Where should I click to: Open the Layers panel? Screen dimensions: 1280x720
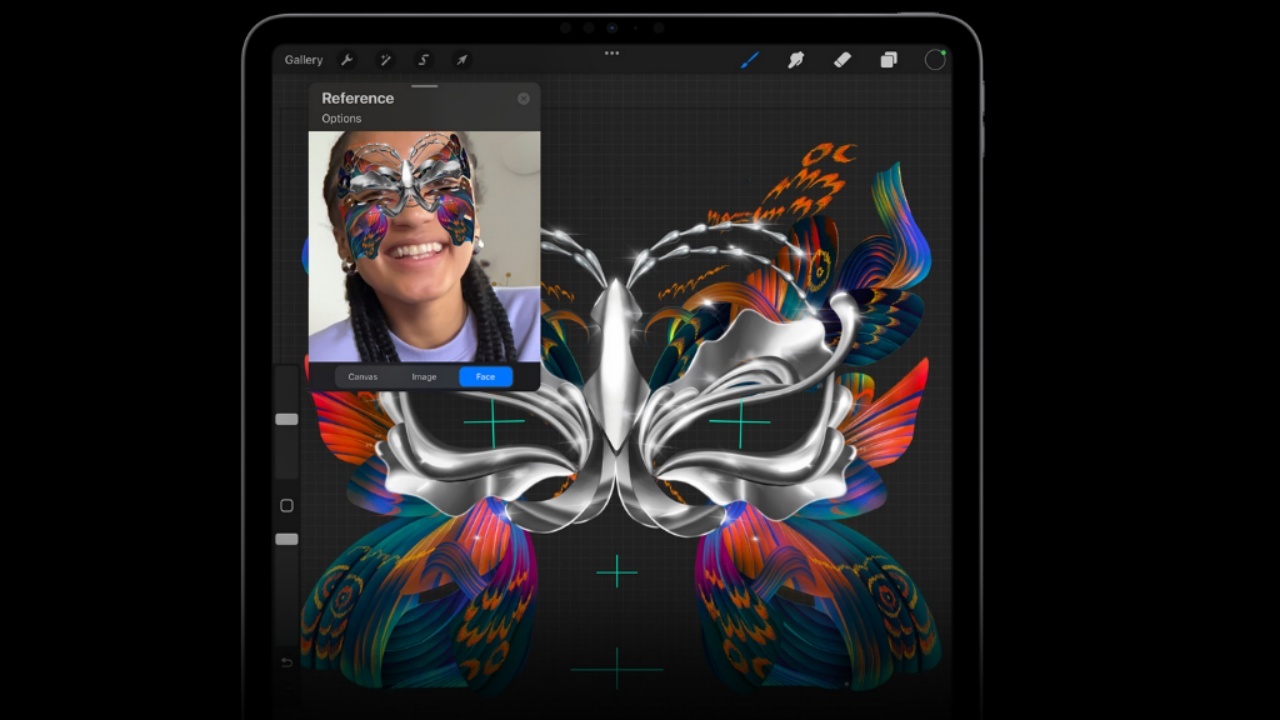[888, 60]
